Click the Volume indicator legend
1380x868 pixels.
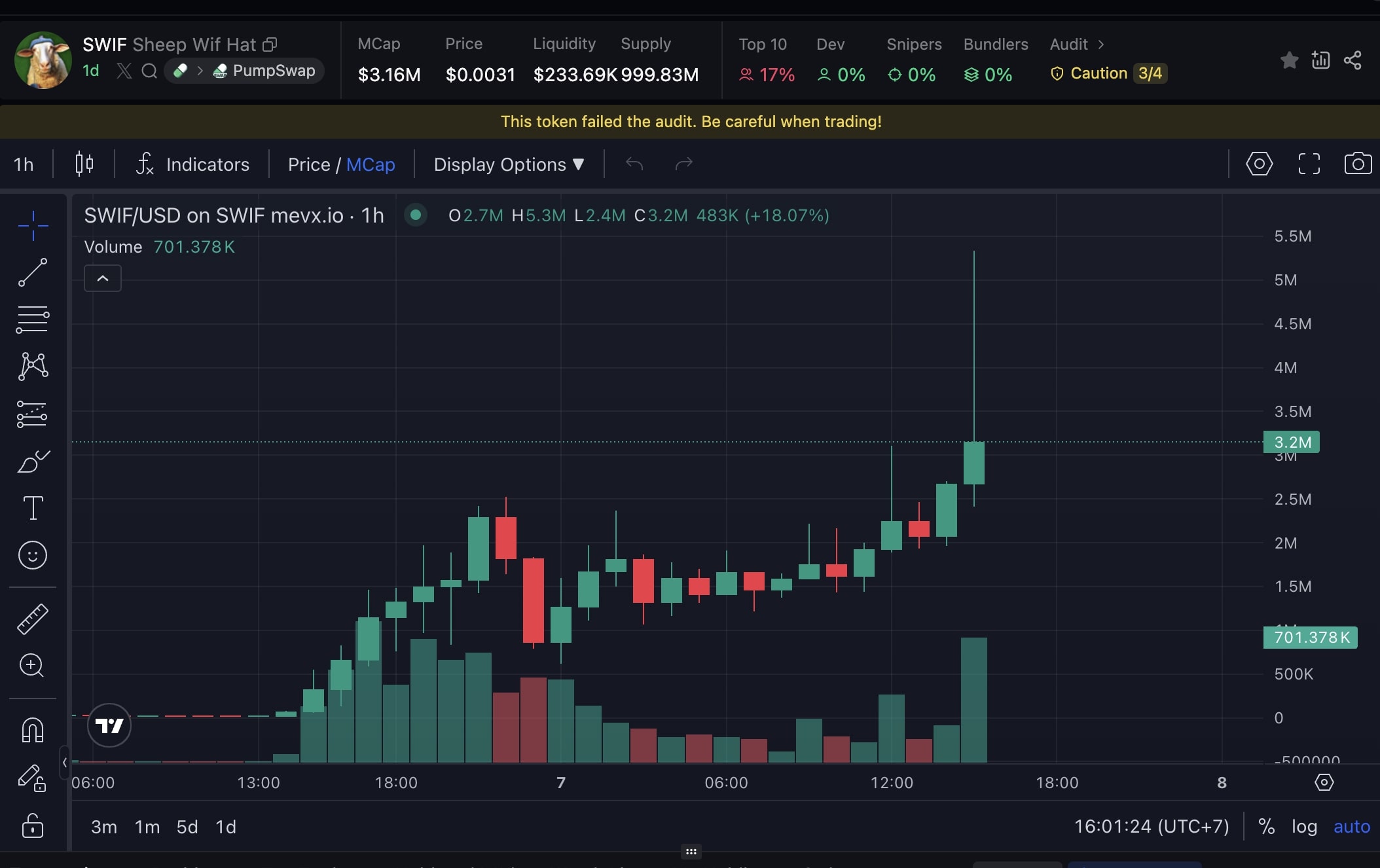click(x=159, y=247)
